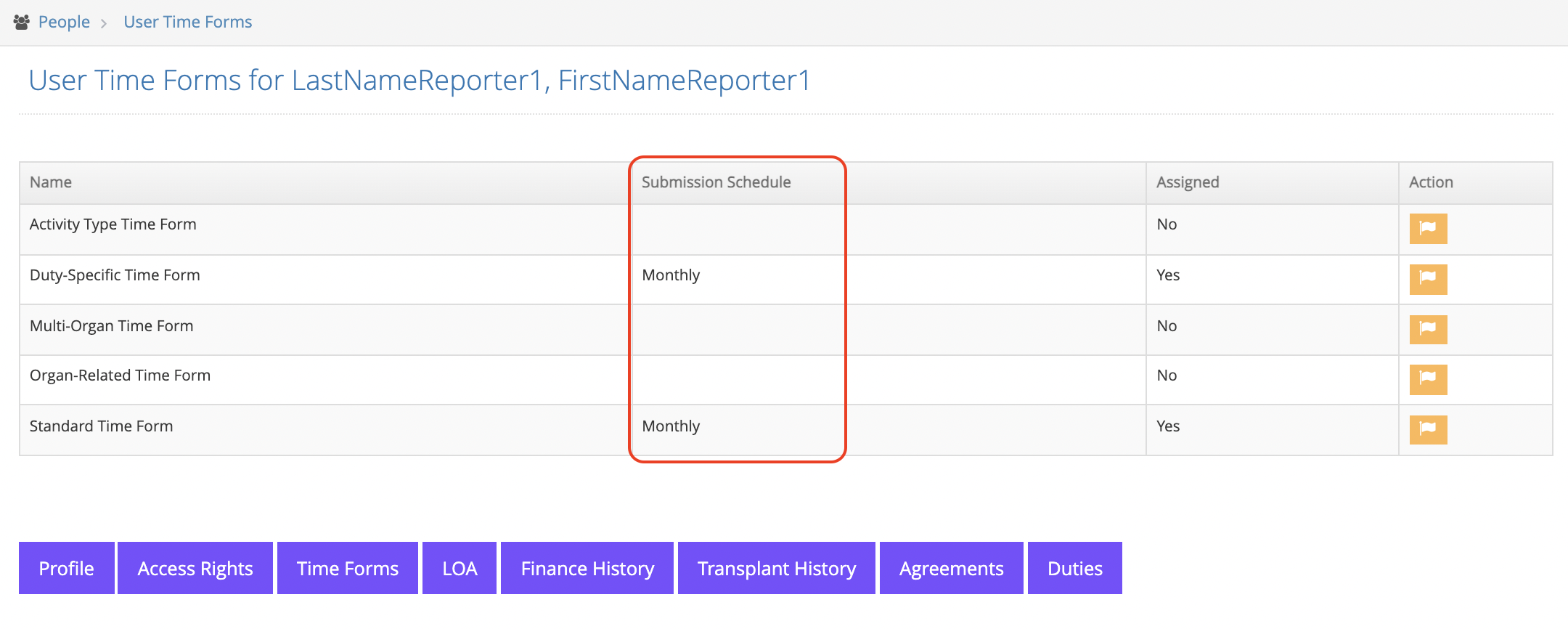Screen dimensions: 1568x629
Task: Open the Profile tab
Action: click(x=67, y=568)
